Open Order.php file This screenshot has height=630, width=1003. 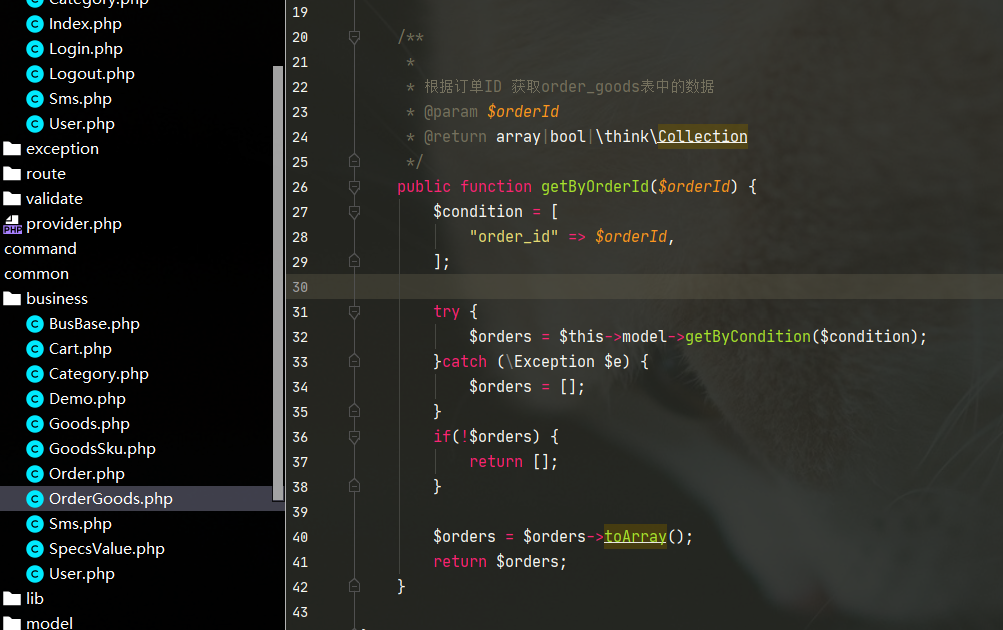pos(86,474)
